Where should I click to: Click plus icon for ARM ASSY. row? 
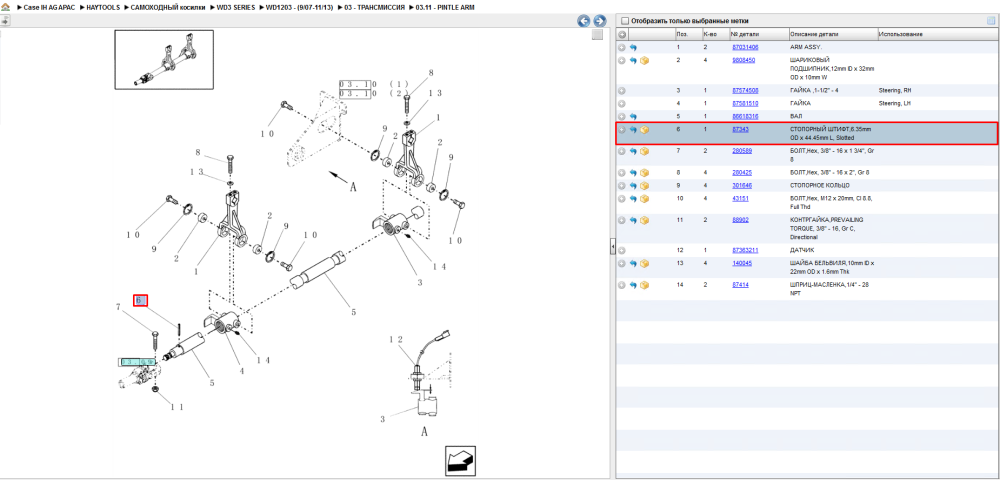[x=622, y=47]
